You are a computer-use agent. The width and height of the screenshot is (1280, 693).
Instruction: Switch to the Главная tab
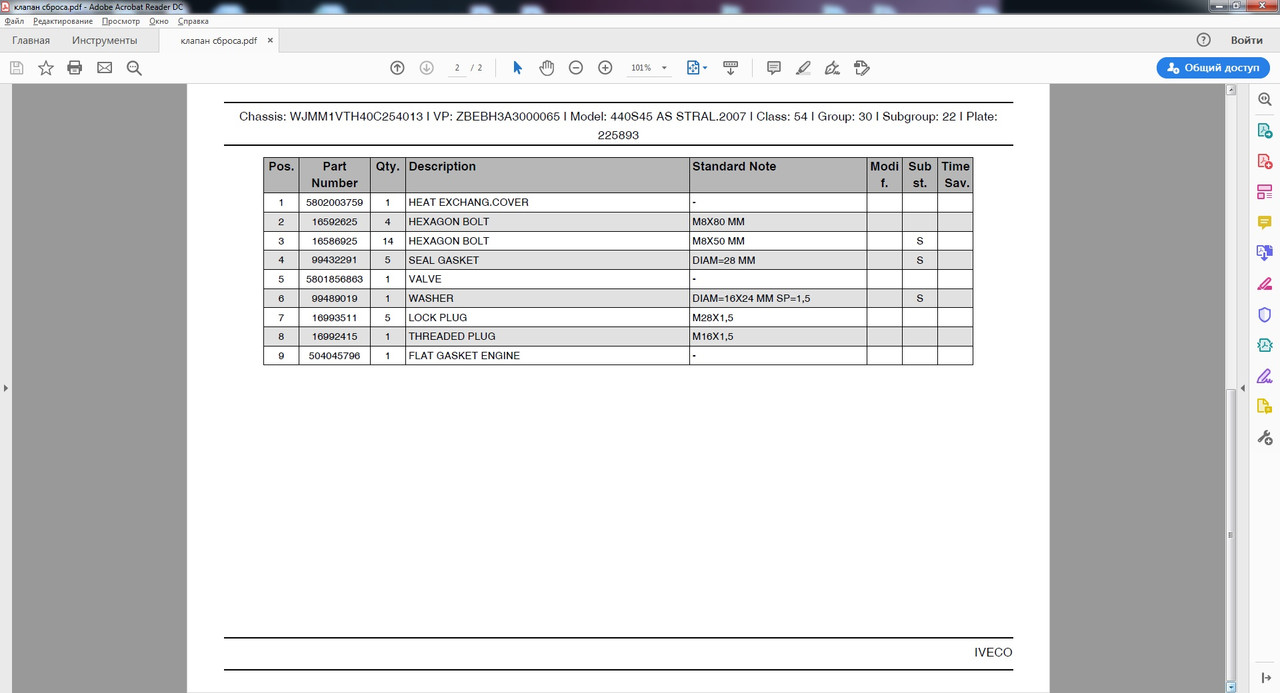(x=31, y=41)
